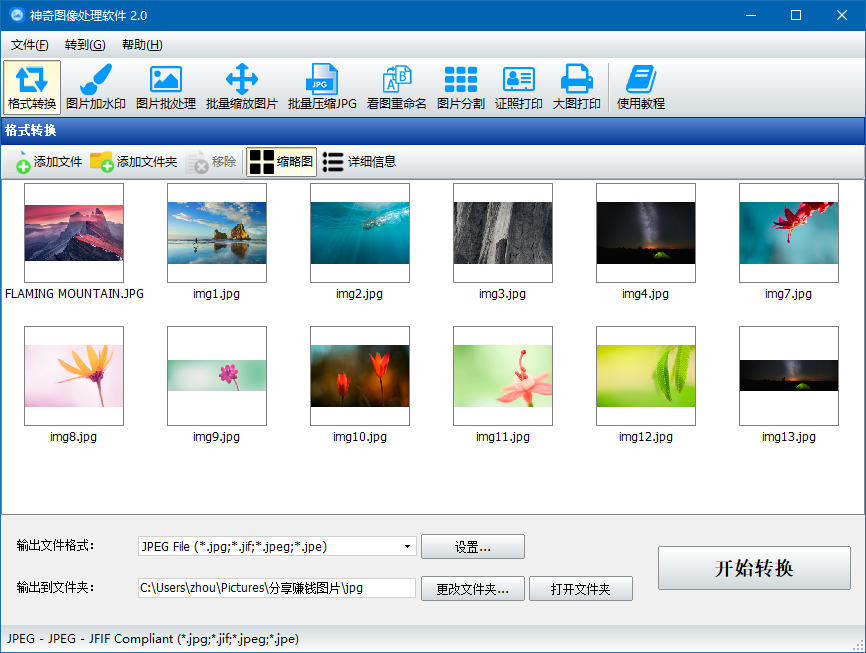Click the 打开文件夹 button
This screenshot has height=653, width=866.
(581, 588)
